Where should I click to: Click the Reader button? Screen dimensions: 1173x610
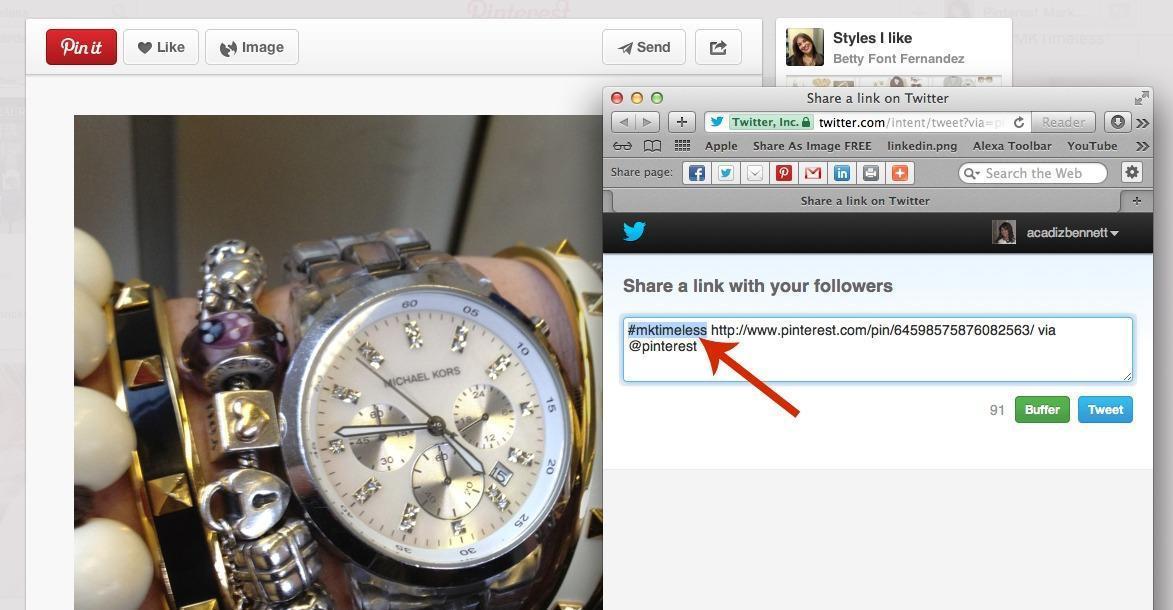[x=1063, y=122]
